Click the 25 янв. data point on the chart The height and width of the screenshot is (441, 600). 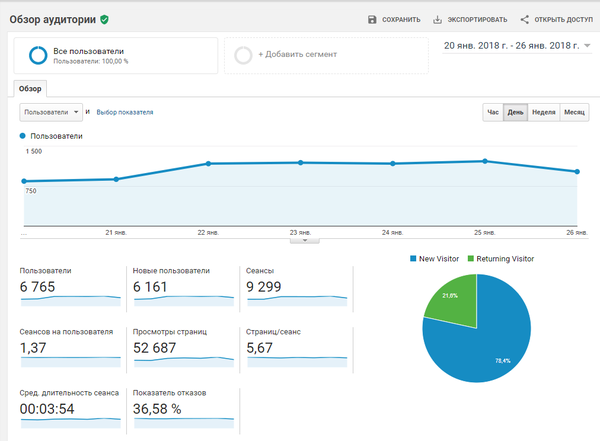[485, 161]
